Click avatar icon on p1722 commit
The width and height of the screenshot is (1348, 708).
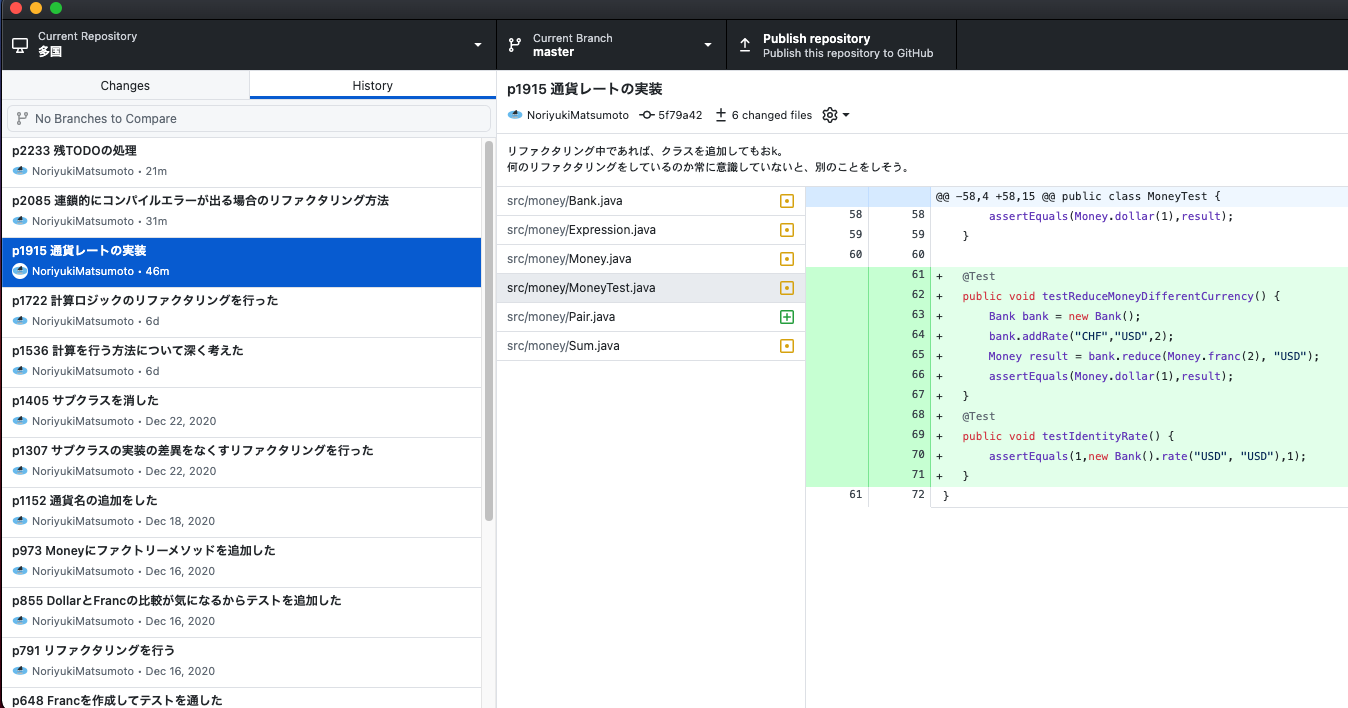(x=20, y=321)
